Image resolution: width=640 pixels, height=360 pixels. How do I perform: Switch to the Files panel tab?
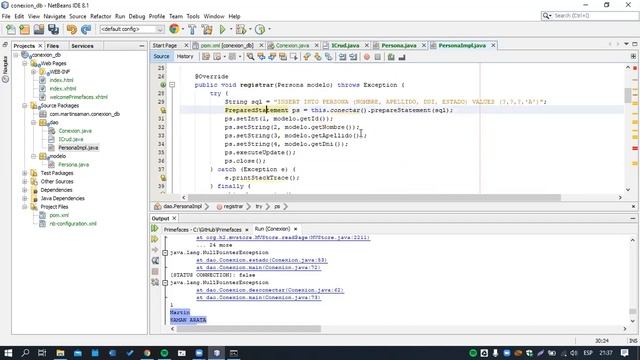coord(53,46)
